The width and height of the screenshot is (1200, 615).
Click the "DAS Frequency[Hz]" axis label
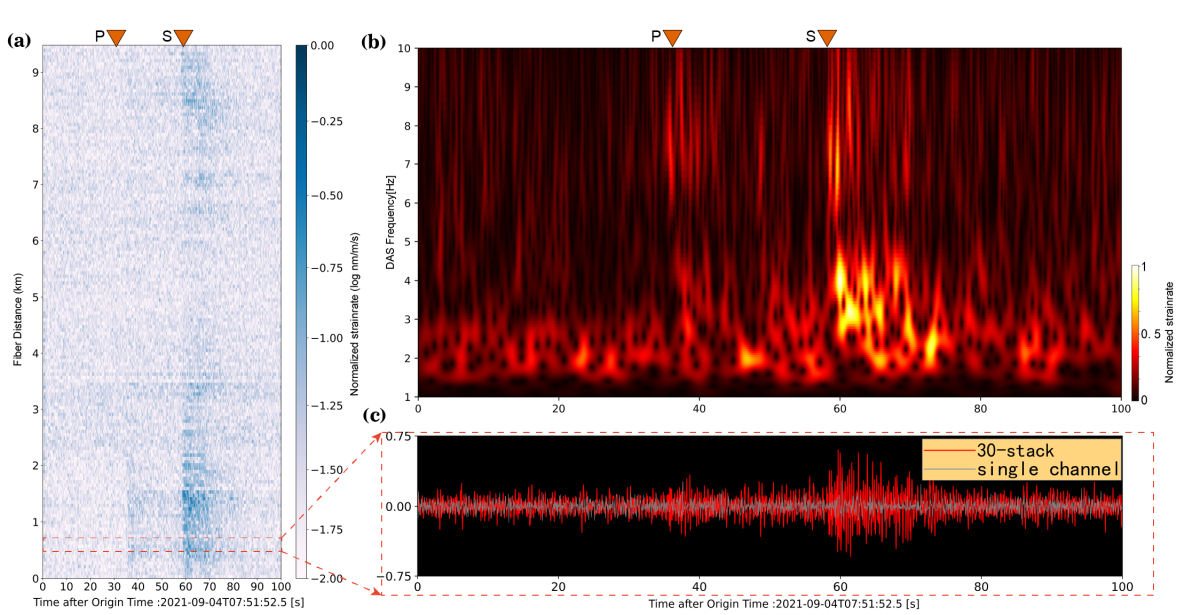(x=391, y=222)
